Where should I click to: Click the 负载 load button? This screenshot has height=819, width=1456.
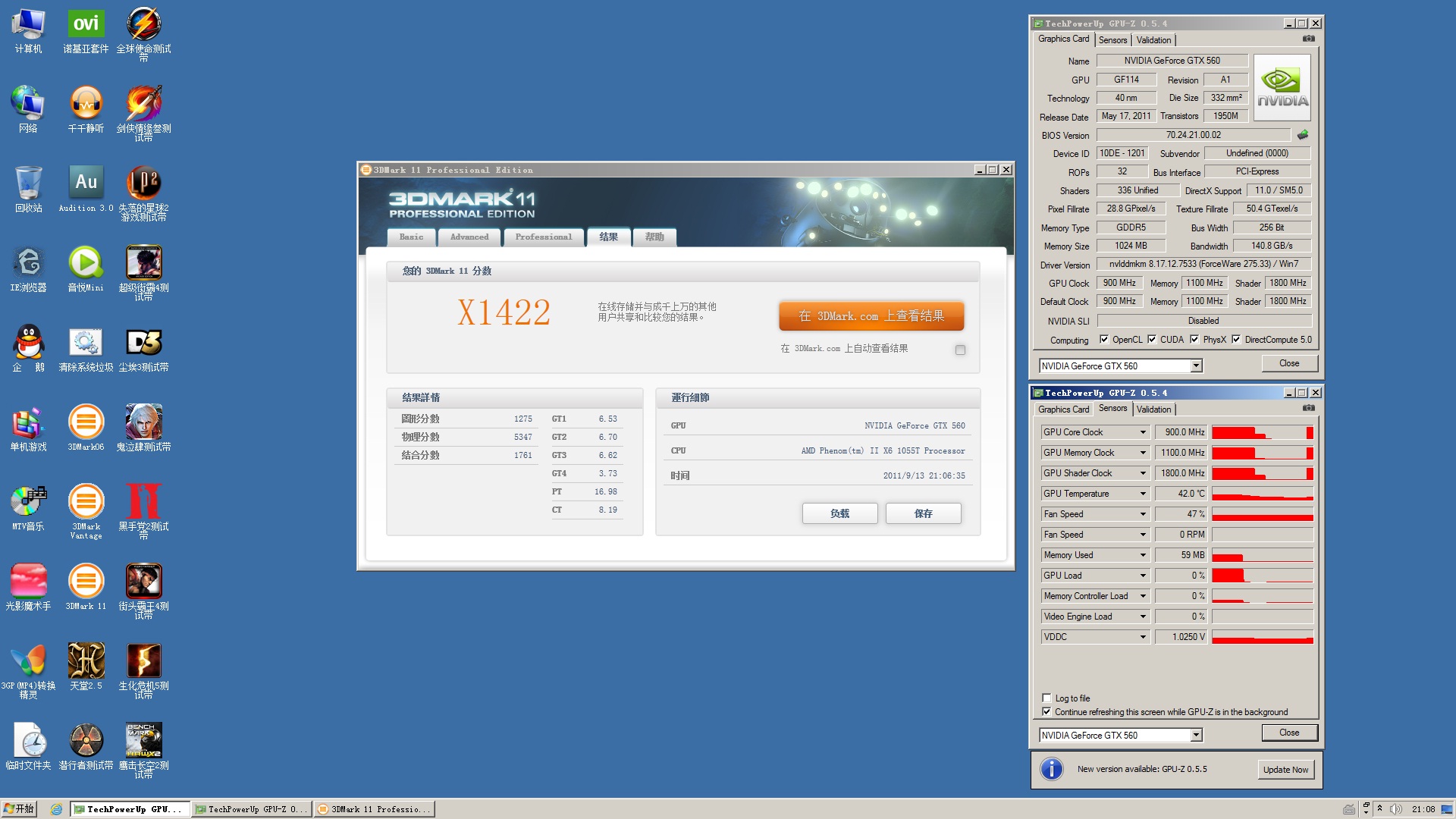tap(839, 513)
